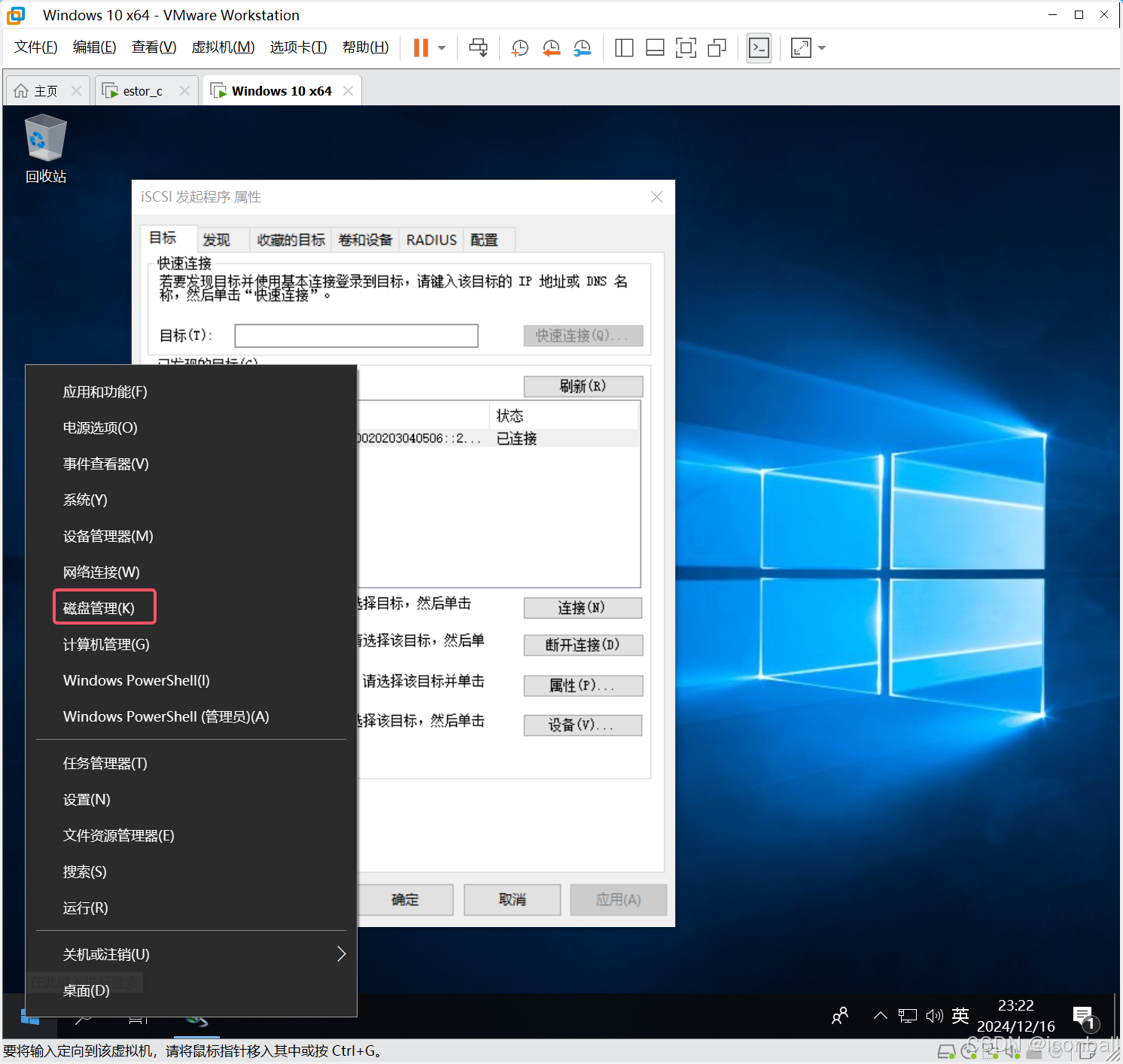The height and width of the screenshot is (1064, 1123).
Task: Switch to the 卷和设备 tab
Action: coord(366,240)
